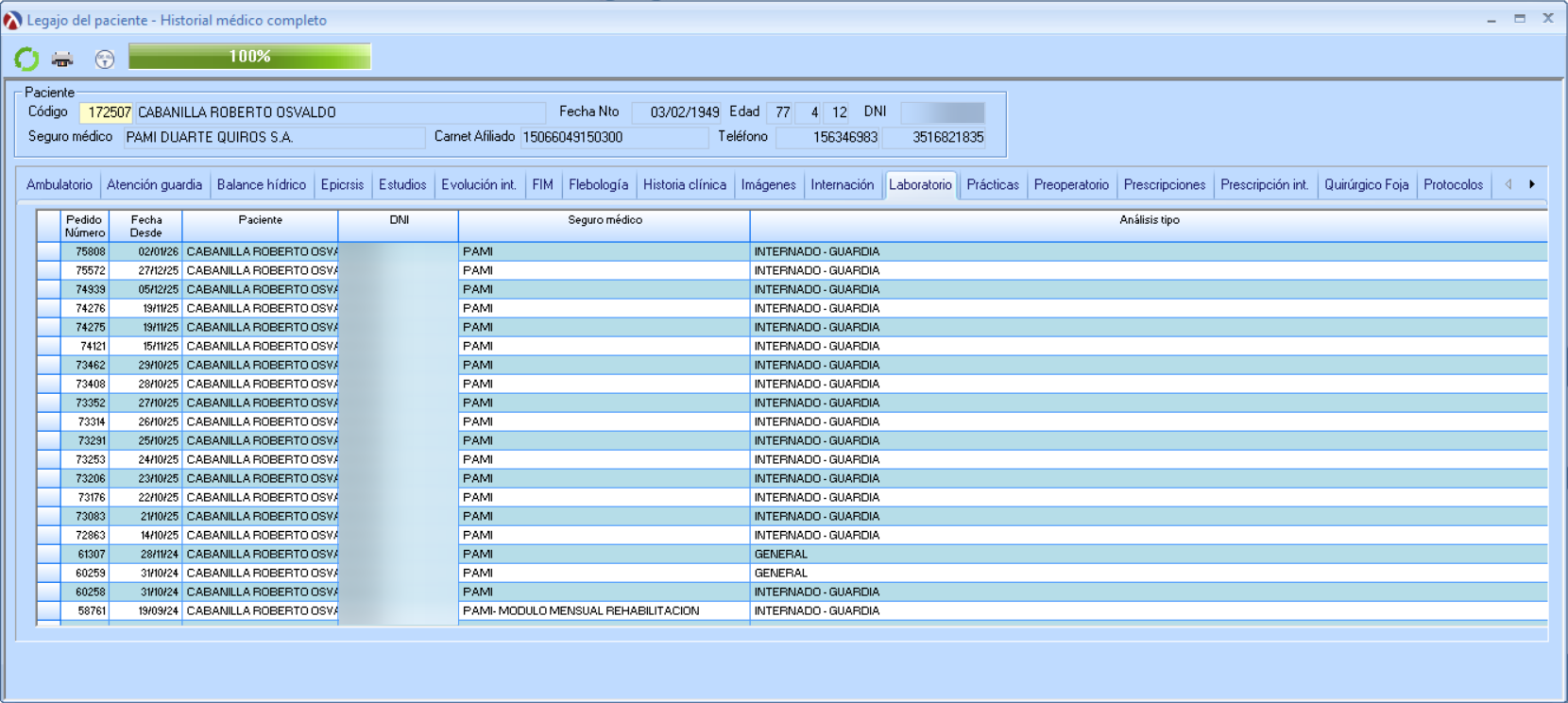1568x703 pixels.
Task: Open the Imágenes tab
Action: (768, 185)
